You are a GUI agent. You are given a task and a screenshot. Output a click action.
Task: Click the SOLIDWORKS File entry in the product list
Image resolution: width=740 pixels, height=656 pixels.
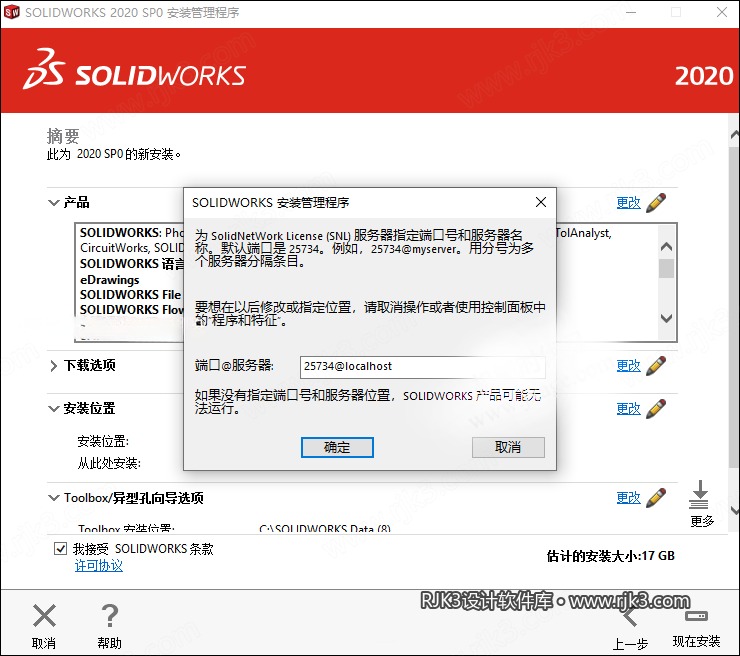(130, 295)
